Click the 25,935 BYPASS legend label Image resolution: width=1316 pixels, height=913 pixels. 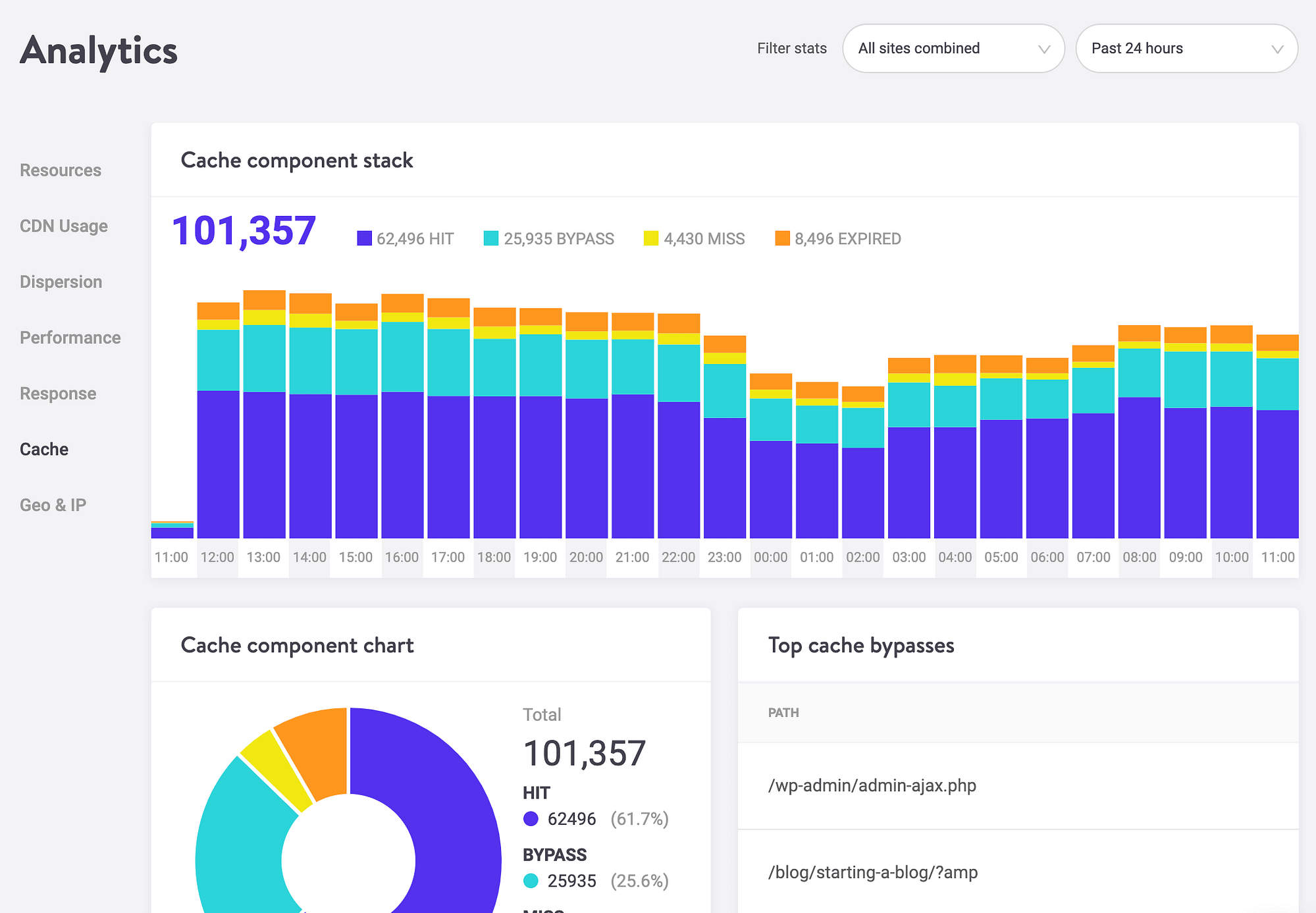pos(559,239)
